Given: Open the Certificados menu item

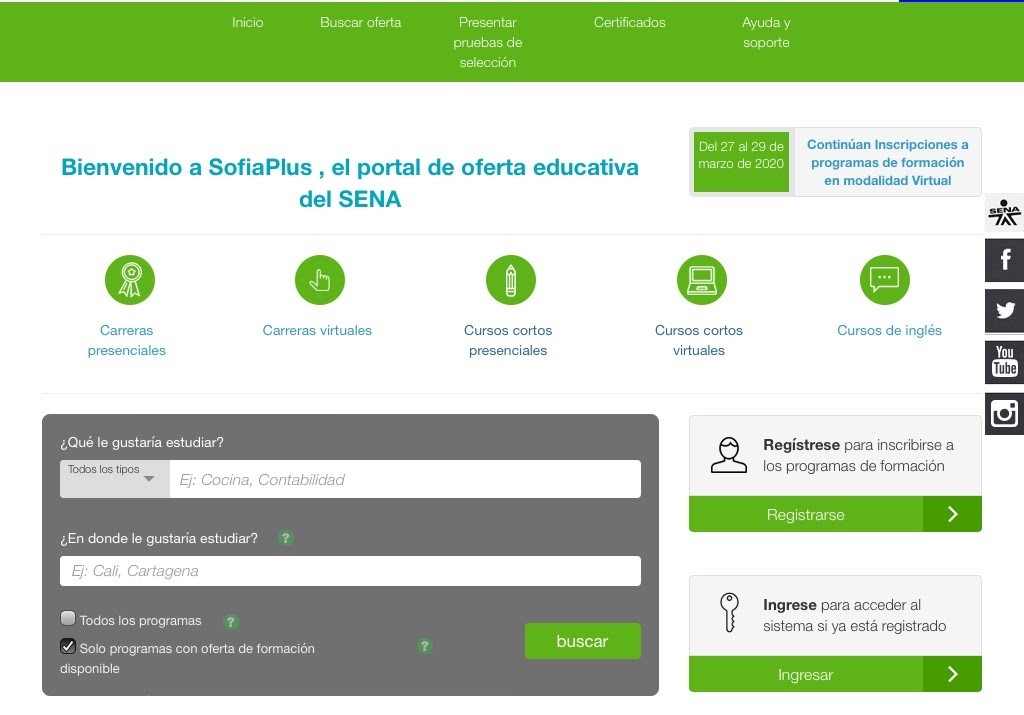Looking at the screenshot, I should point(629,22).
